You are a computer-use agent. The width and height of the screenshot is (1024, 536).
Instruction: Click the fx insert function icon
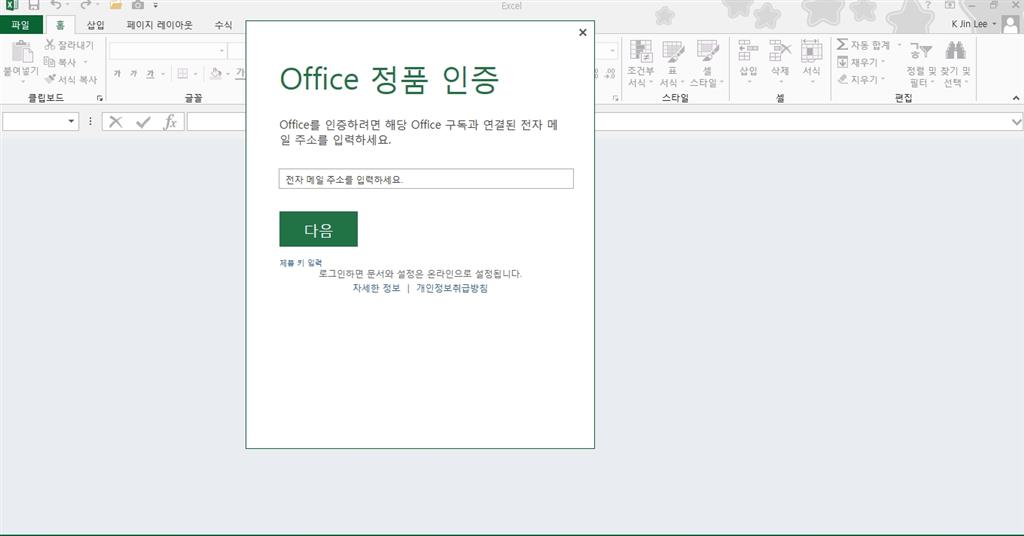tap(170, 121)
